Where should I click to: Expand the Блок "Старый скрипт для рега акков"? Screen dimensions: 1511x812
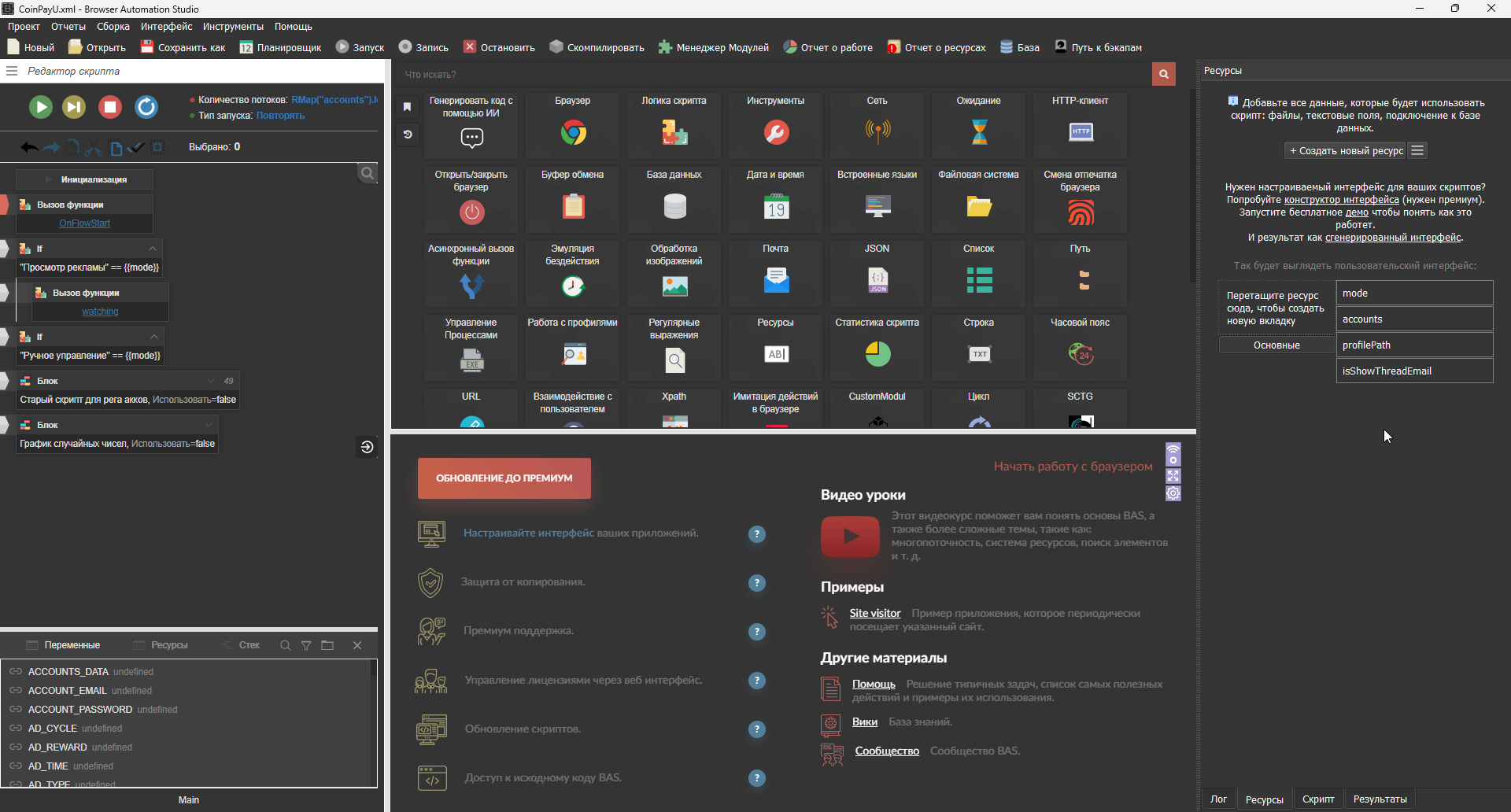pos(211,381)
